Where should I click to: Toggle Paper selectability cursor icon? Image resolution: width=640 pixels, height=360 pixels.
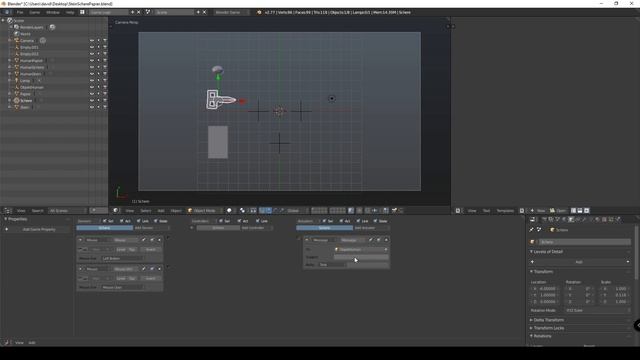pos(98,94)
